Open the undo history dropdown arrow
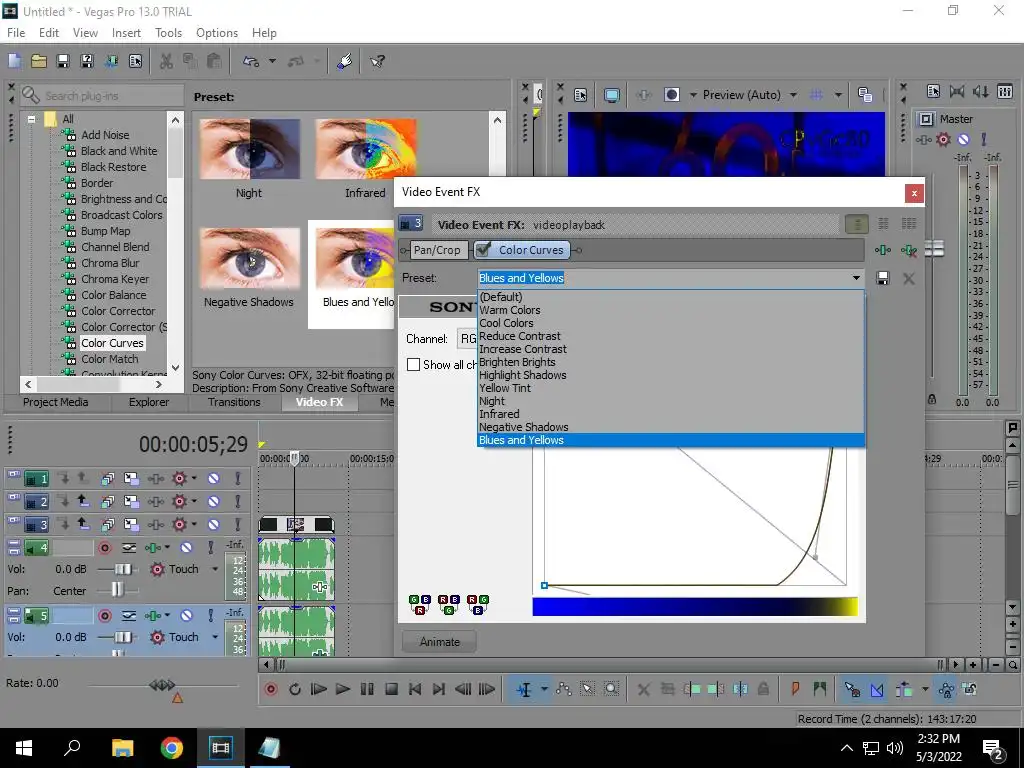The width and height of the screenshot is (1024, 768). (x=272, y=61)
